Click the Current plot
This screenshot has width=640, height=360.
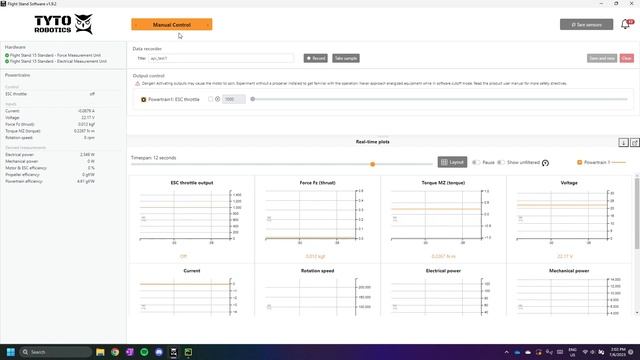click(191, 291)
